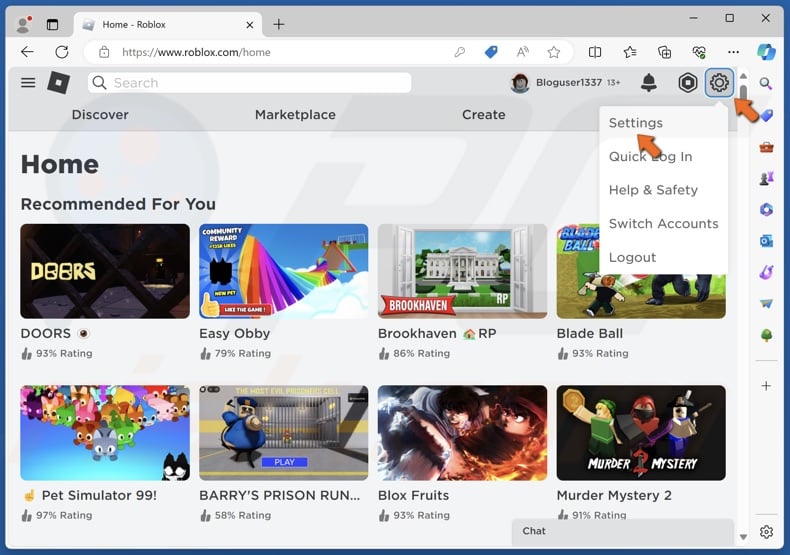790x555 pixels.
Task: Close the Home - Roblox tab
Action: pos(249,25)
